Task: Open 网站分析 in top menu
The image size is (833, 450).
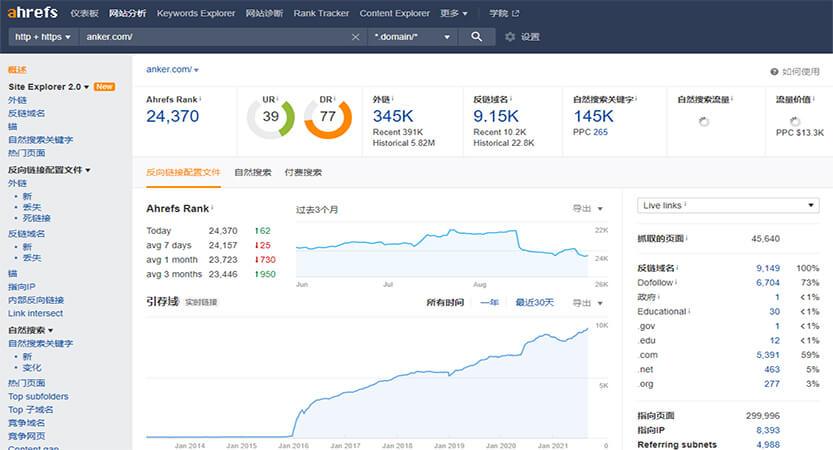Action: pyautogui.click(x=128, y=13)
